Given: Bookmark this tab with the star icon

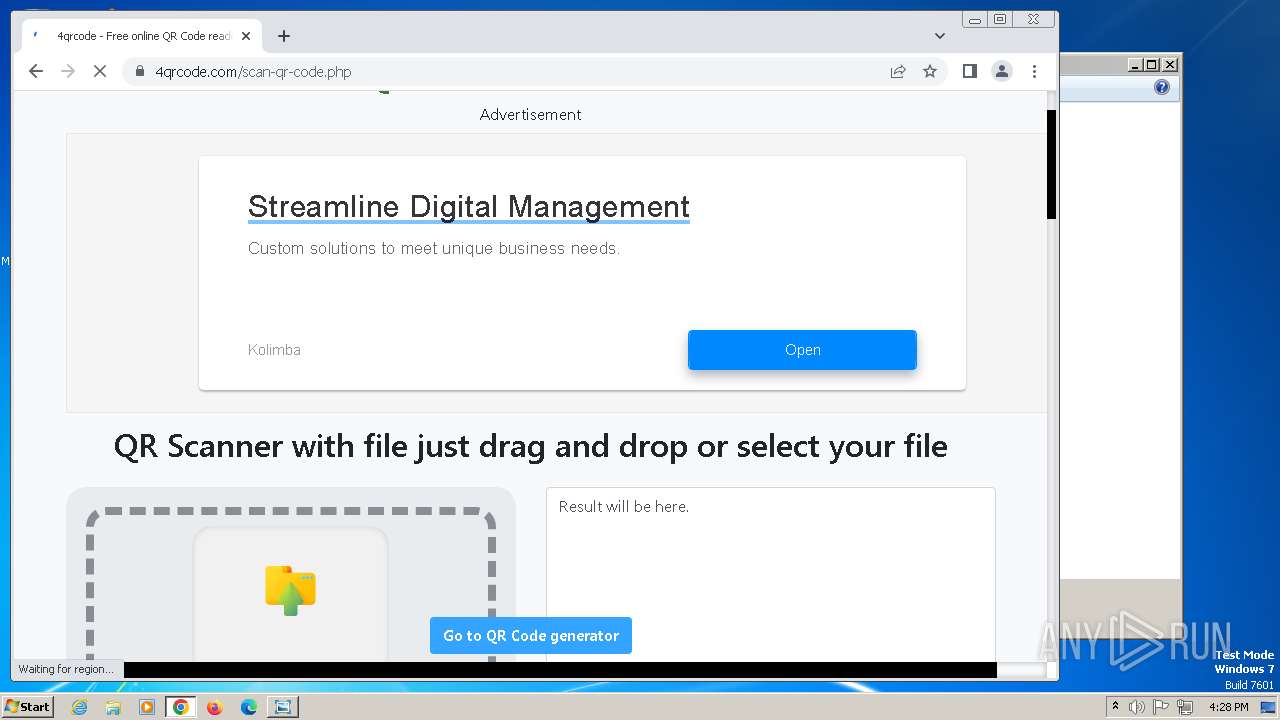Looking at the screenshot, I should [930, 71].
